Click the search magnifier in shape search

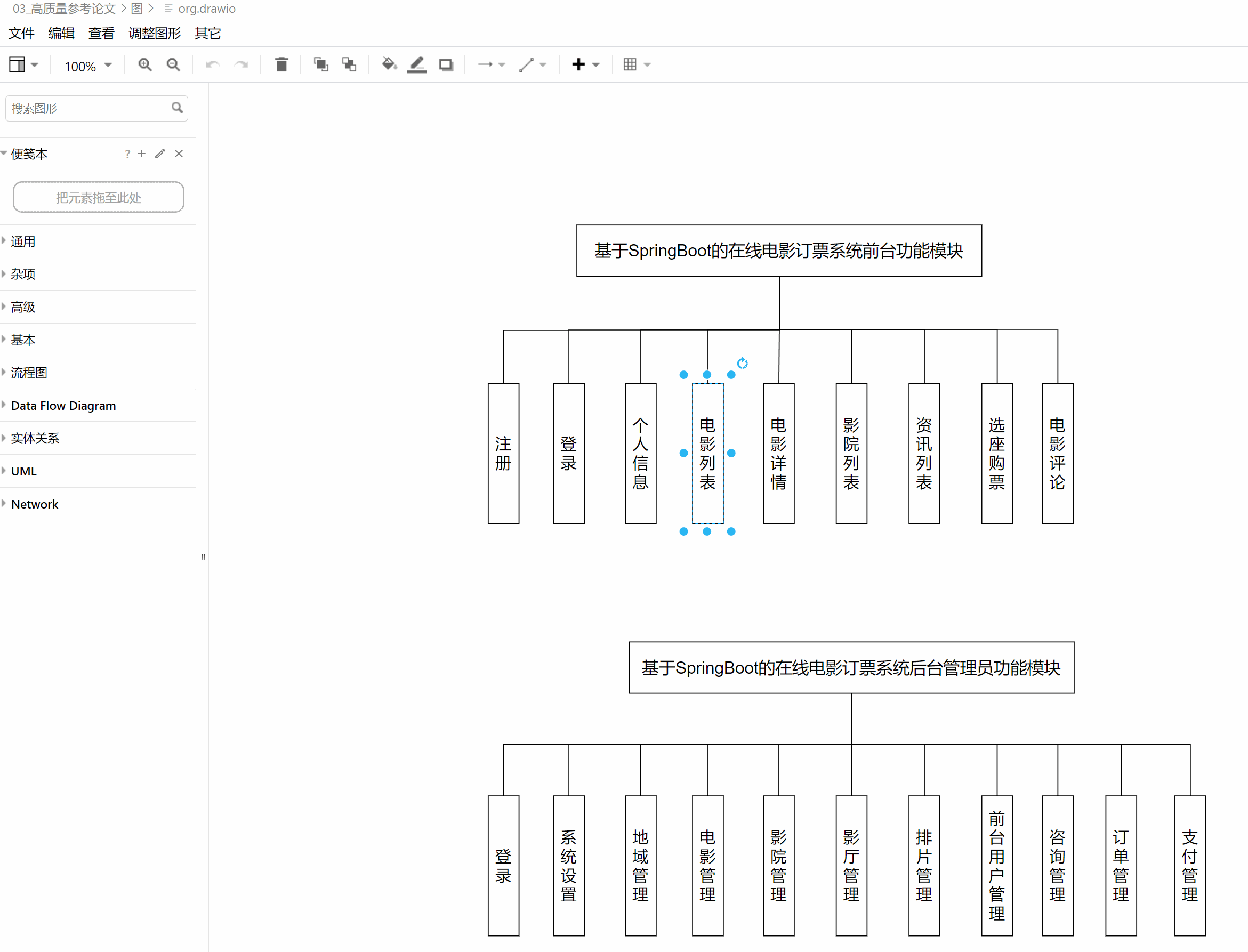tap(177, 108)
